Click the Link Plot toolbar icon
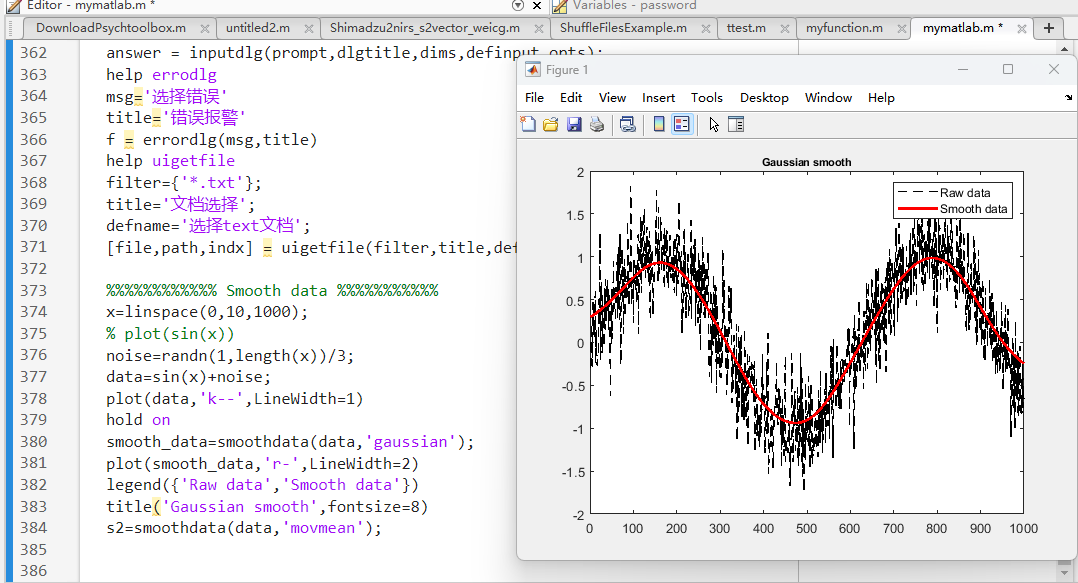 coord(628,125)
